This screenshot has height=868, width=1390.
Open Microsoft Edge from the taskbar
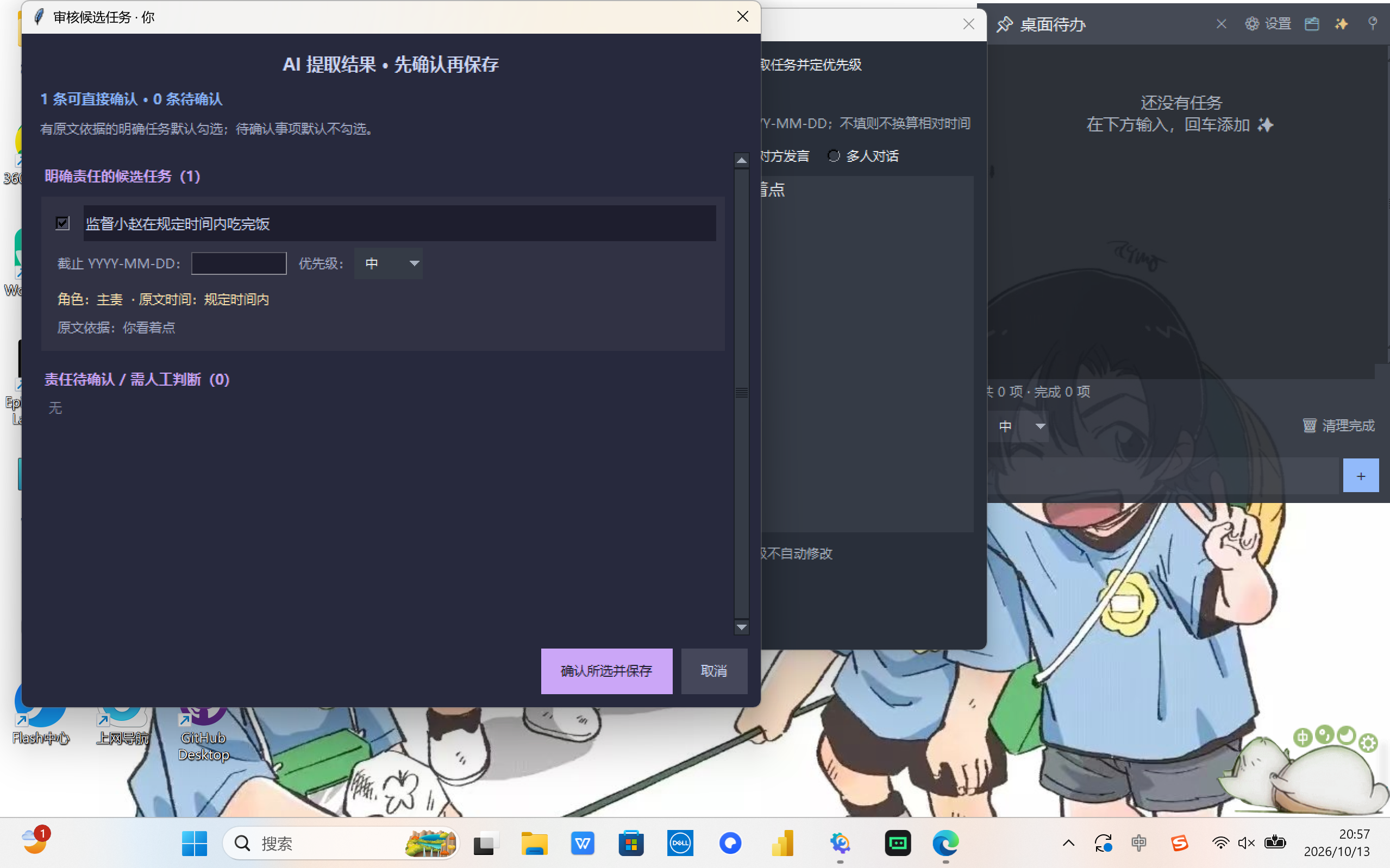[x=945, y=844]
